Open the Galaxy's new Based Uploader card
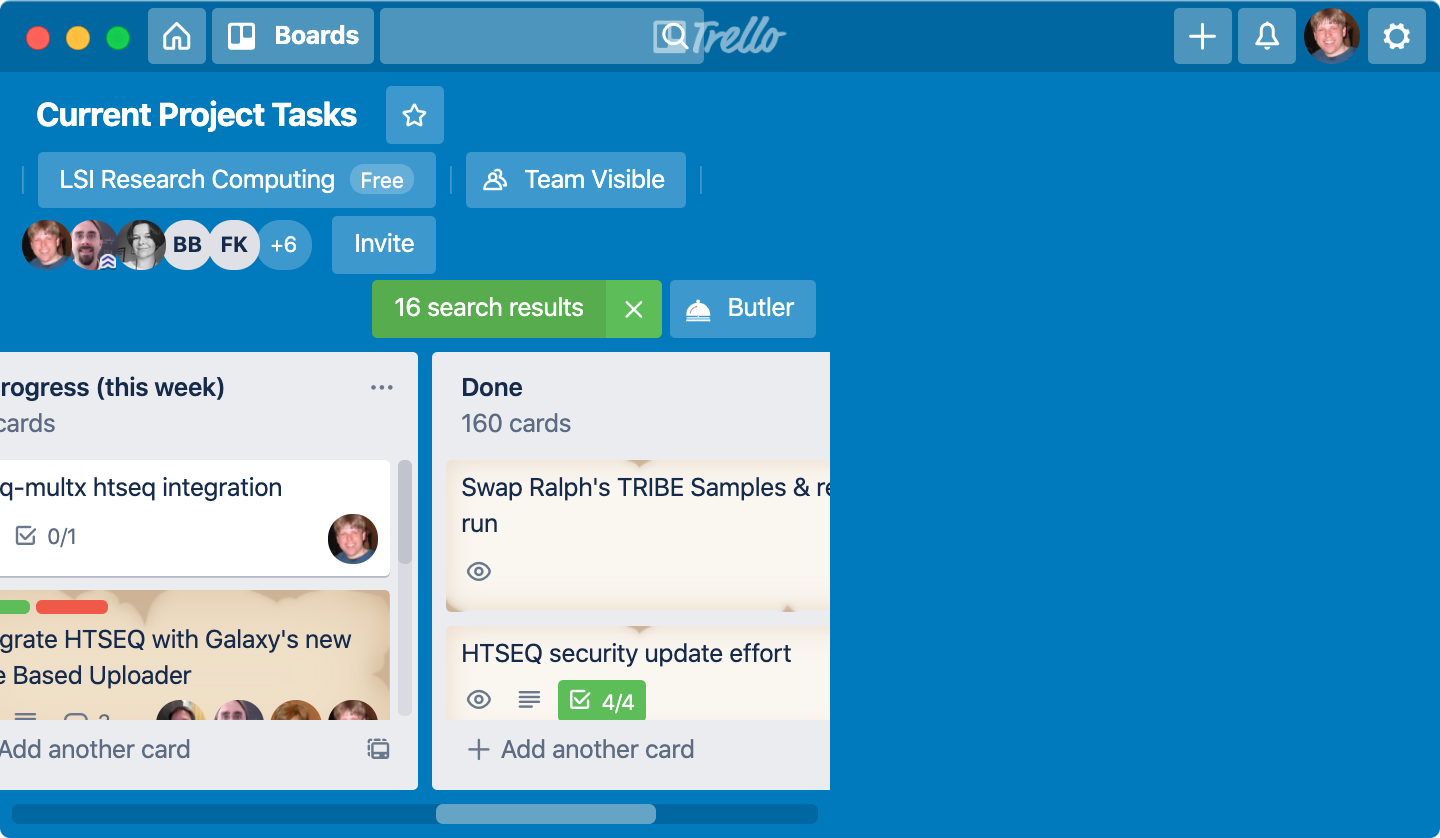This screenshot has height=838, width=1440. (x=195, y=655)
